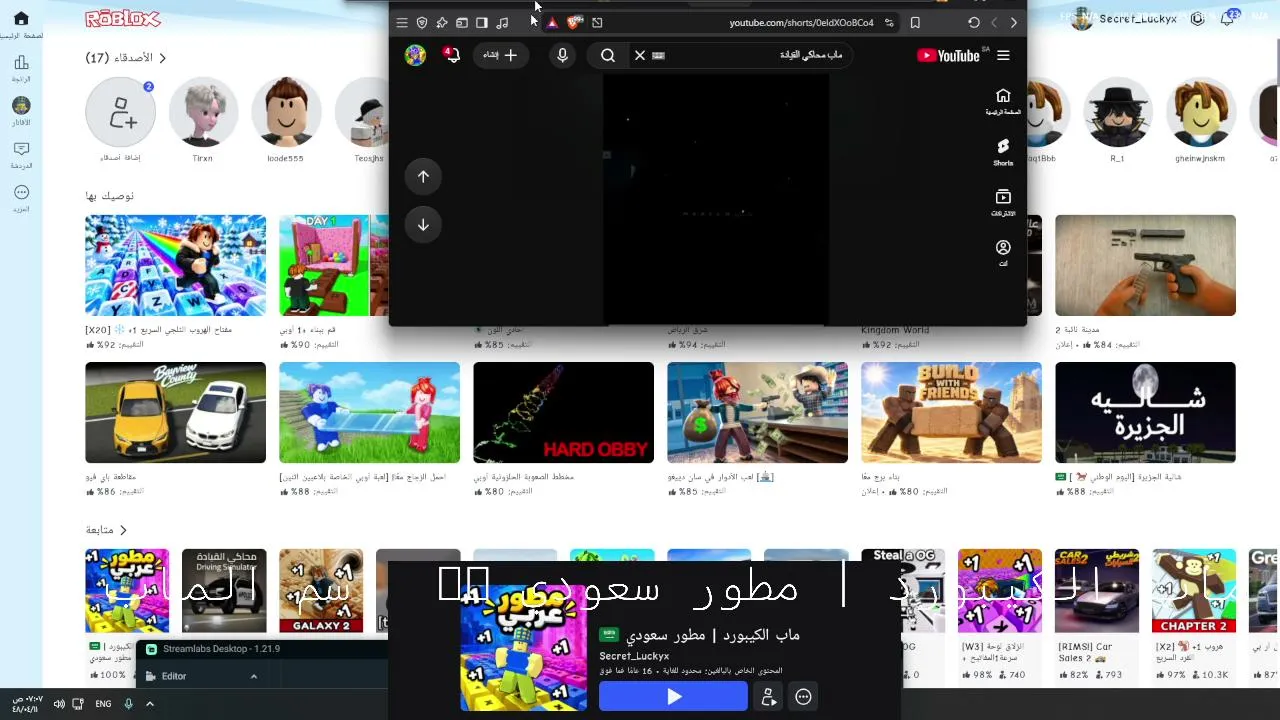Open friend R_1 avatar
The width and height of the screenshot is (1280, 720).
coord(1117,112)
